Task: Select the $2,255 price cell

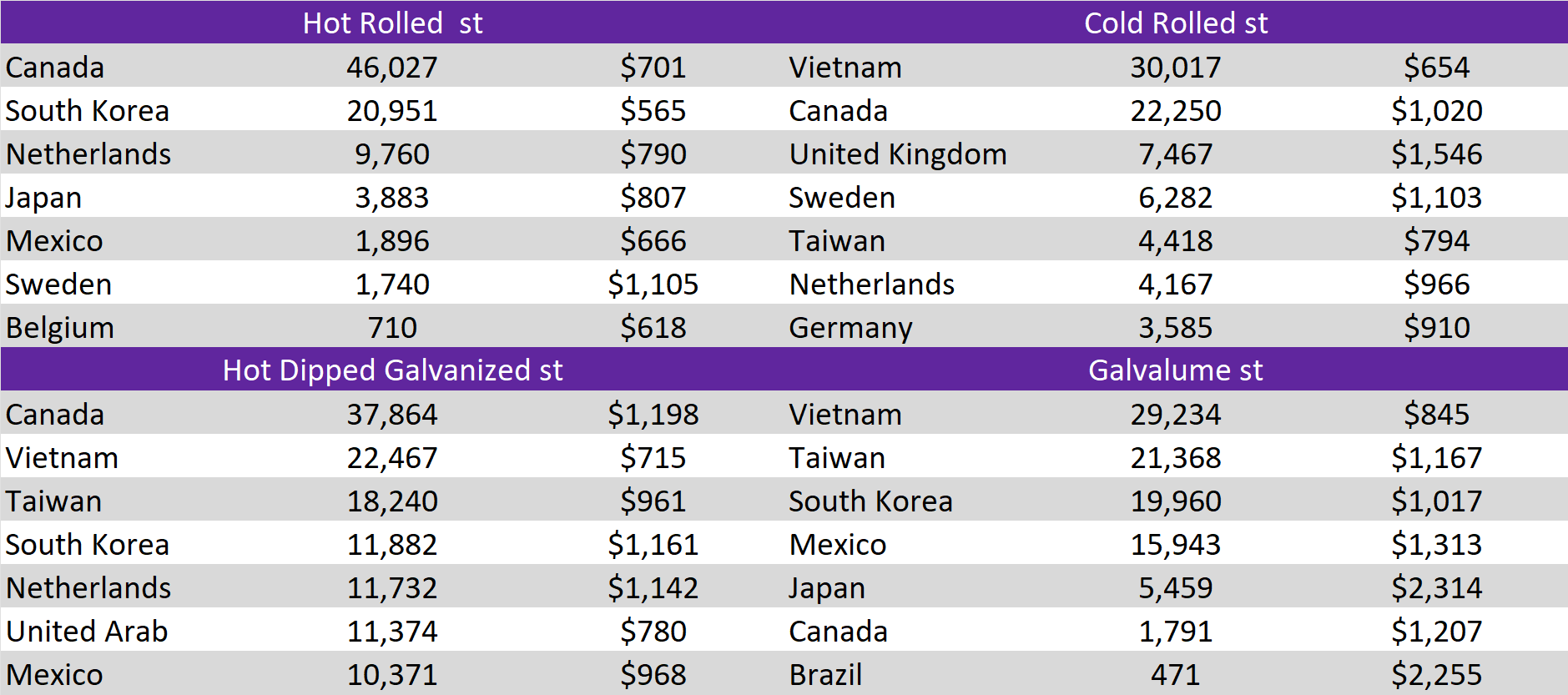Action: [x=1436, y=675]
